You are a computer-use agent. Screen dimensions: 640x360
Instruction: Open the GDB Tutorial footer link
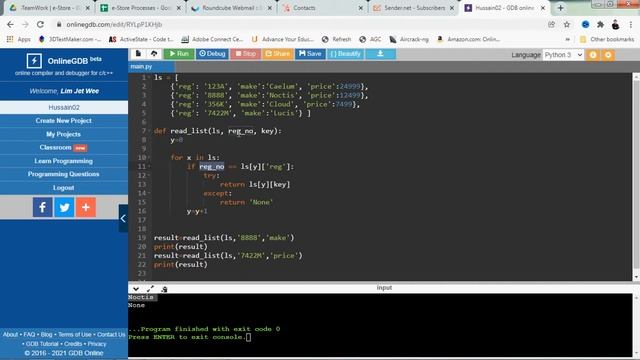42,344
